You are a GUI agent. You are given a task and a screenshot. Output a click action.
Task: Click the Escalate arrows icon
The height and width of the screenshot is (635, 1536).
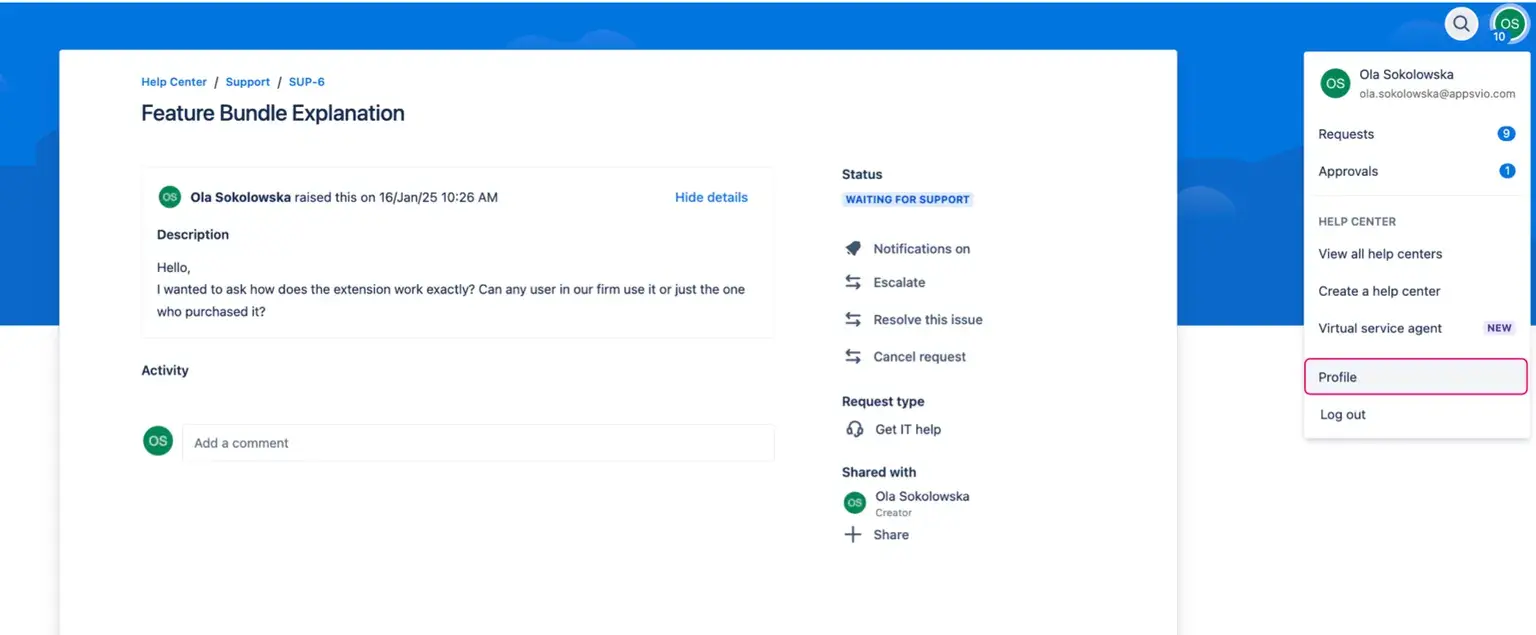[x=853, y=283]
